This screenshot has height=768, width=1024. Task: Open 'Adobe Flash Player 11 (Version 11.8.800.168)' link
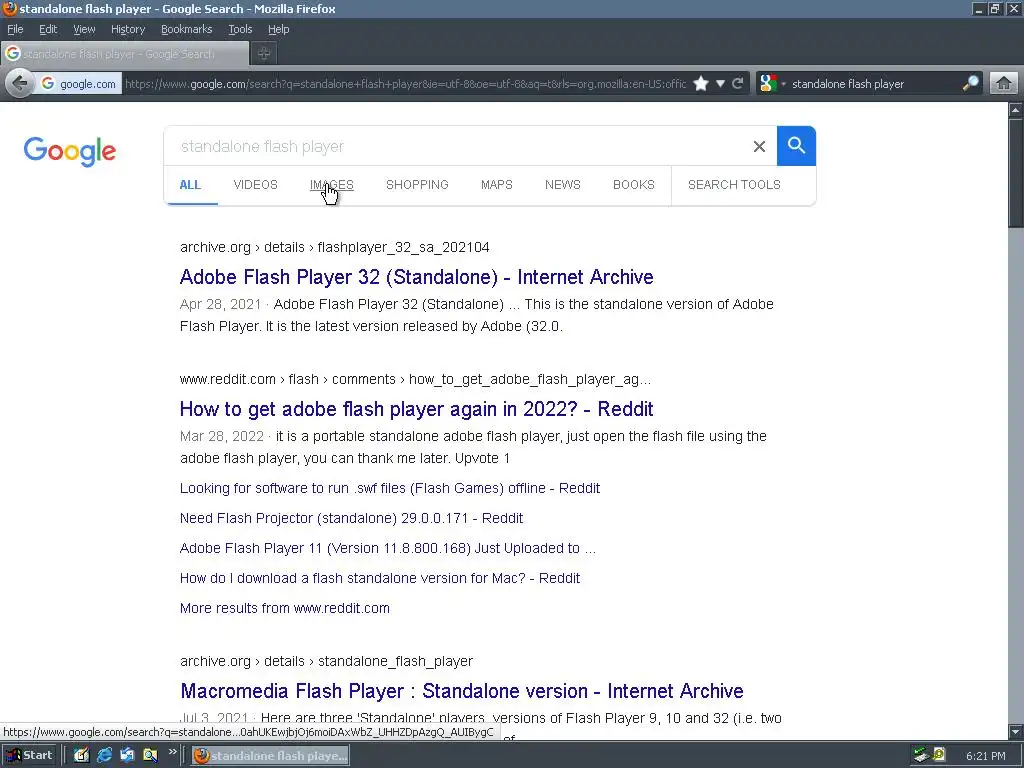pyautogui.click(x=388, y=549)
